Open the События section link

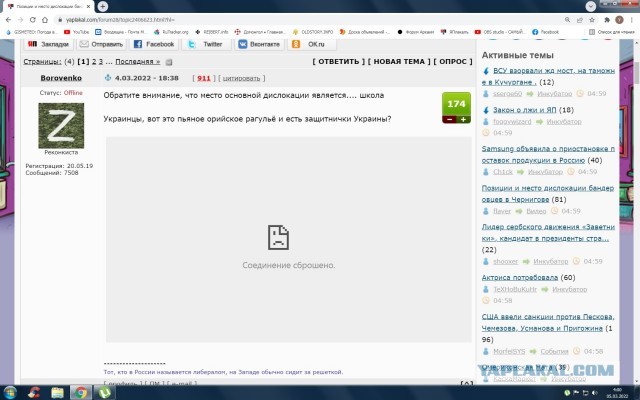(x=554, y=351)
